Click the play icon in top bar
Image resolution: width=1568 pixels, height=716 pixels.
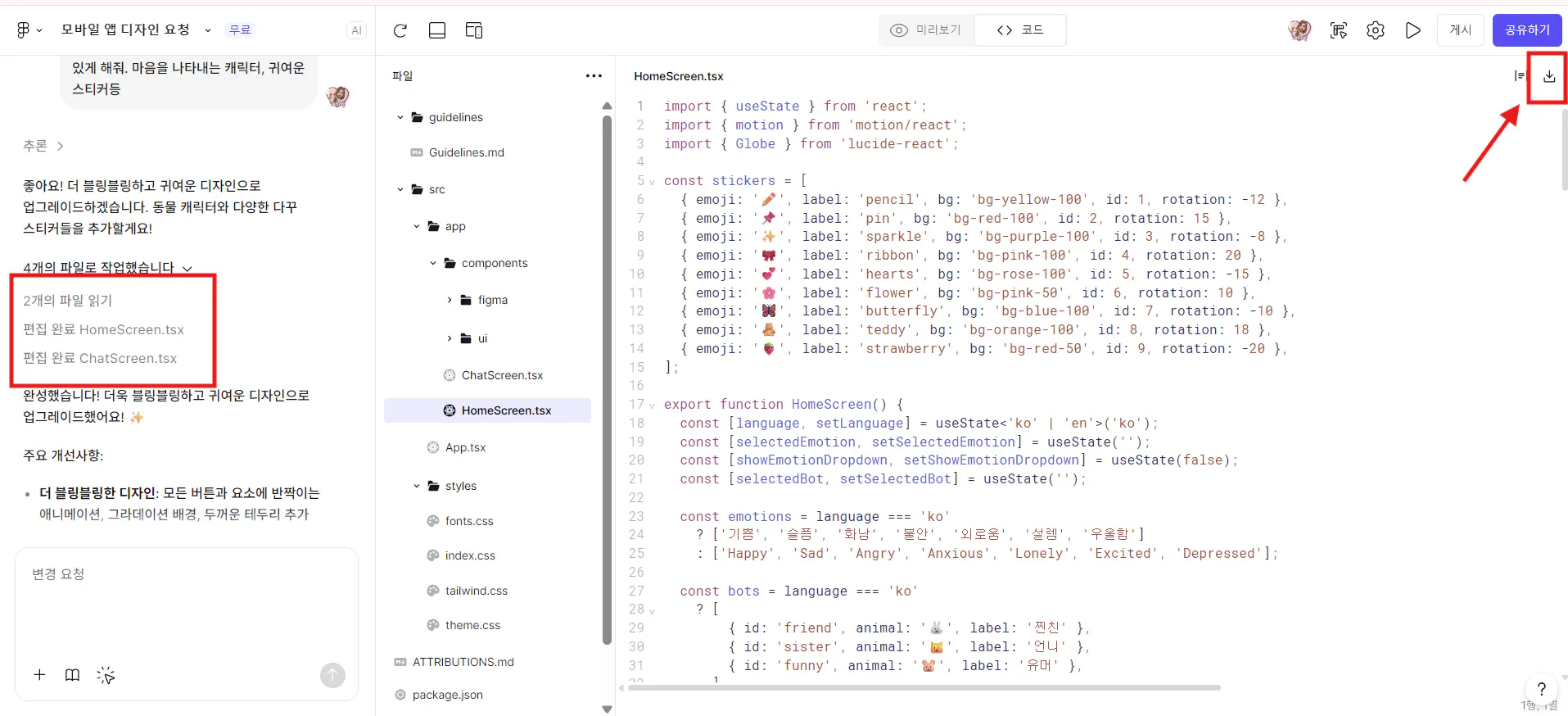click(1412, 30)
